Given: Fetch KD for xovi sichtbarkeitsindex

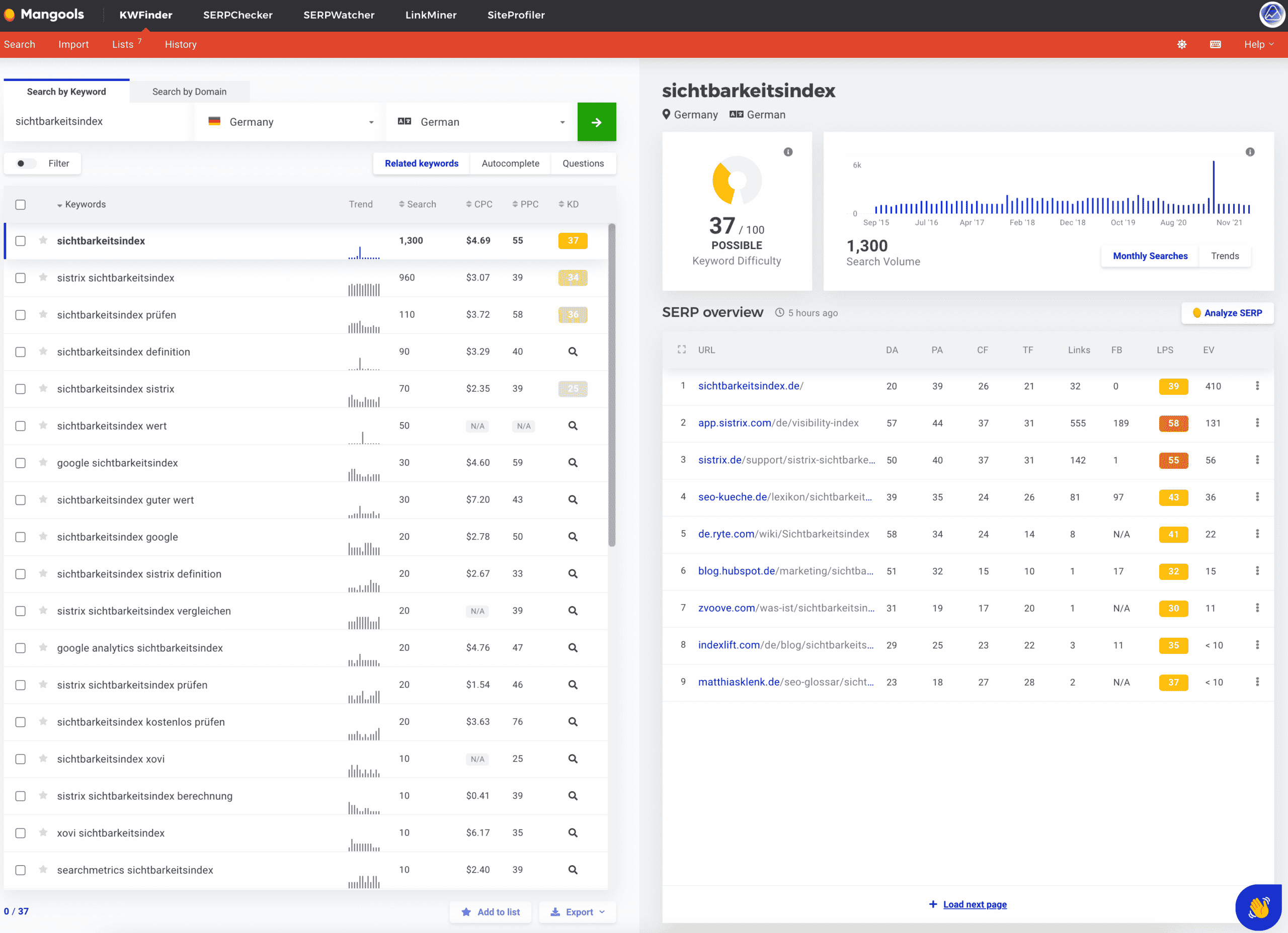Looking at the screenshot, I should click(573, 832).
